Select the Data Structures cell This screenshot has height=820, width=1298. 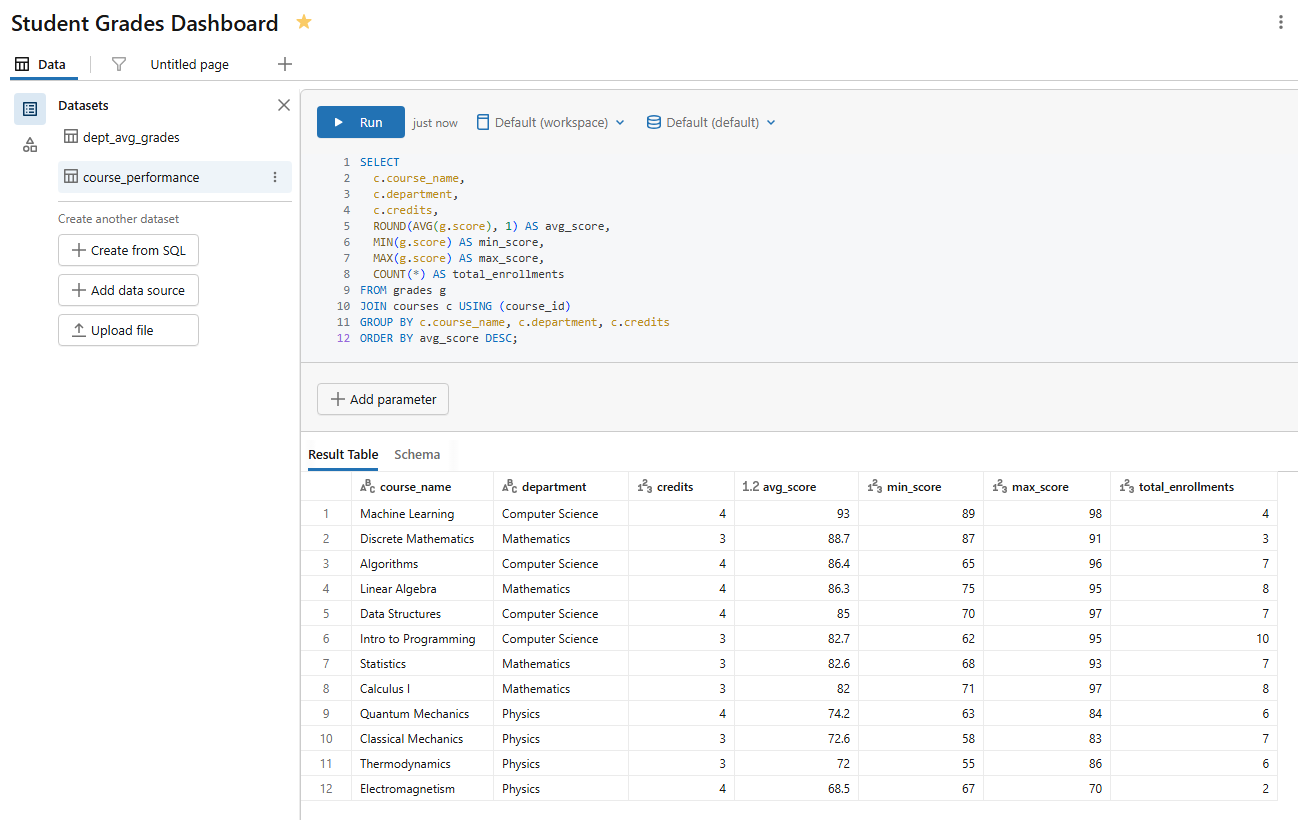coord(422,614)
